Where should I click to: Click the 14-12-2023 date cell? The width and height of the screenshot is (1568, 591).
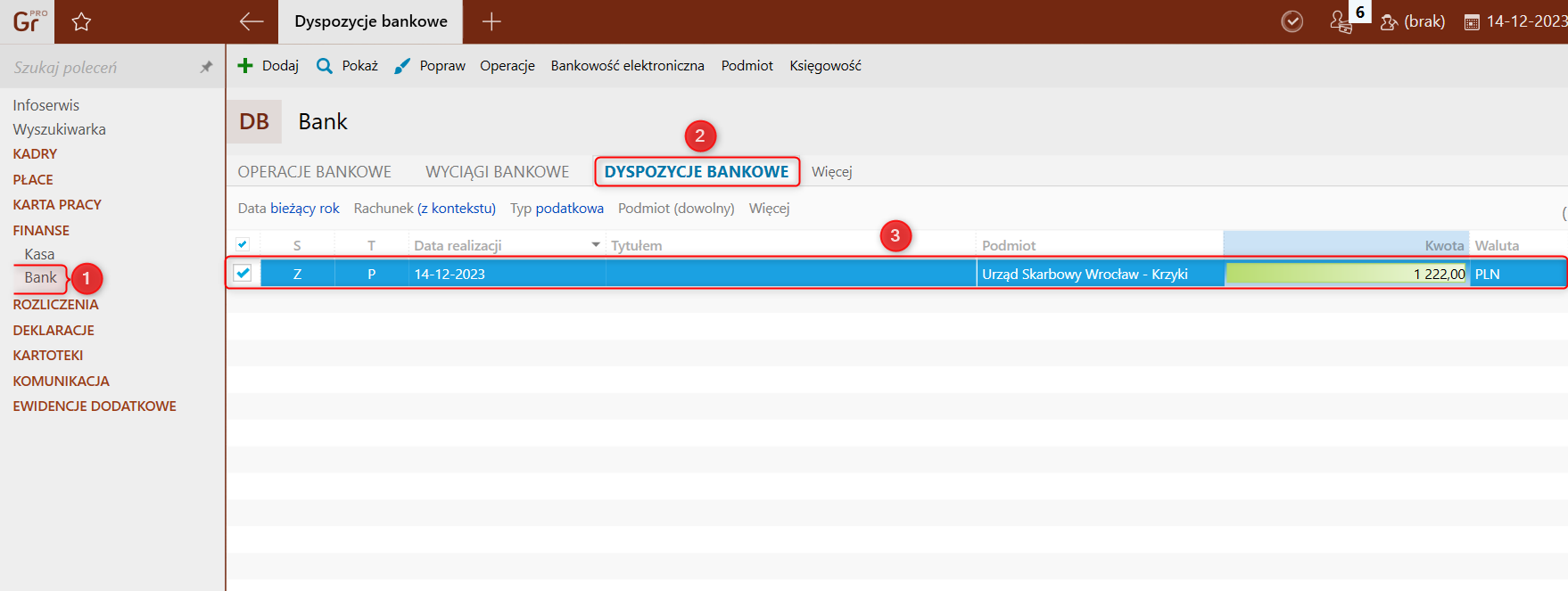pos(507,274)
